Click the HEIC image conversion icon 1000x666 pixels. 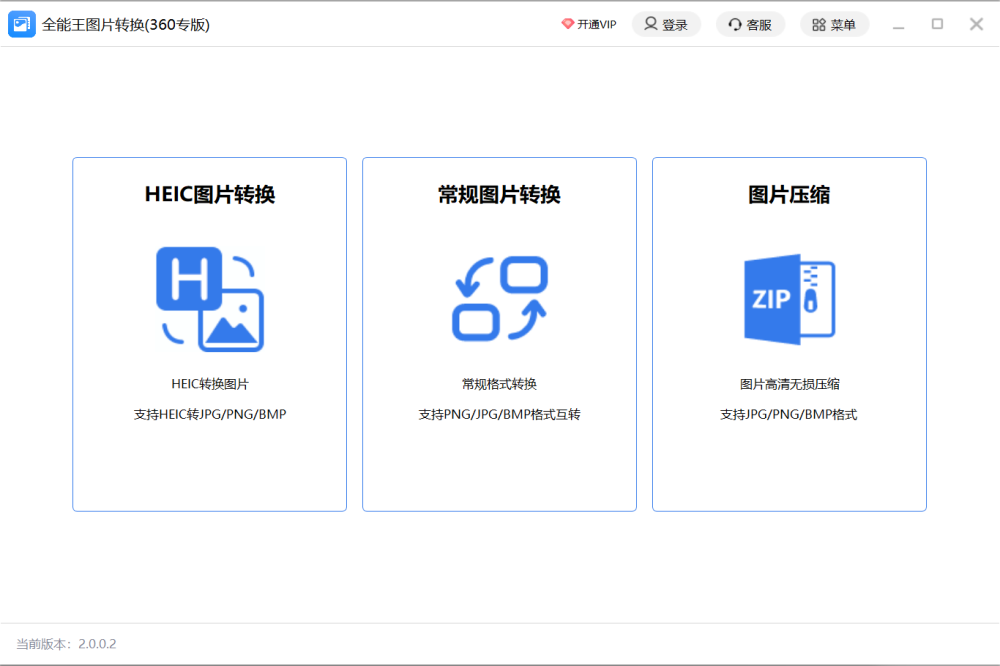click(210, 299)
